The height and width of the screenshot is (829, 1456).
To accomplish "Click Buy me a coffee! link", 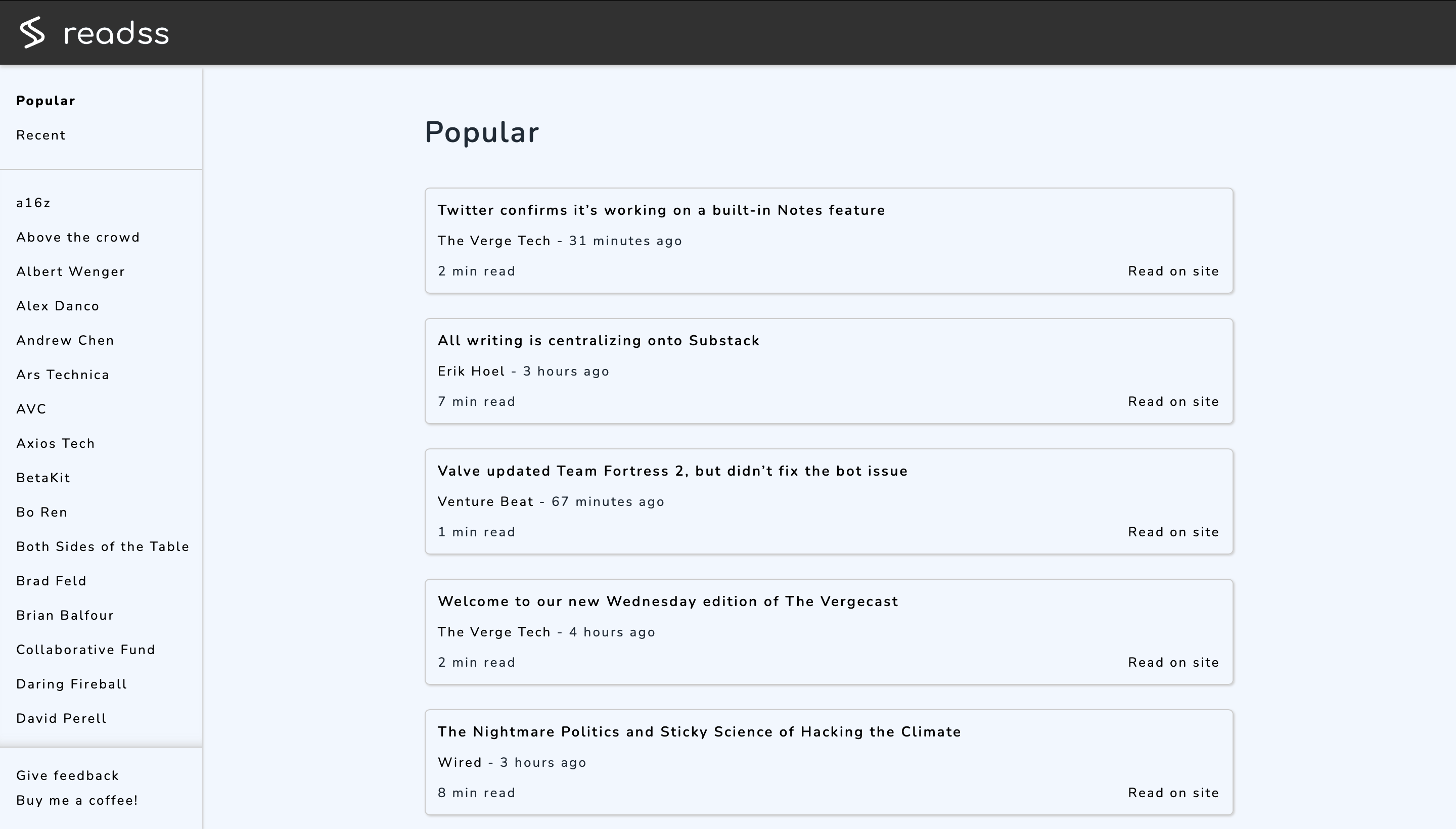I will tap(77, 800).
